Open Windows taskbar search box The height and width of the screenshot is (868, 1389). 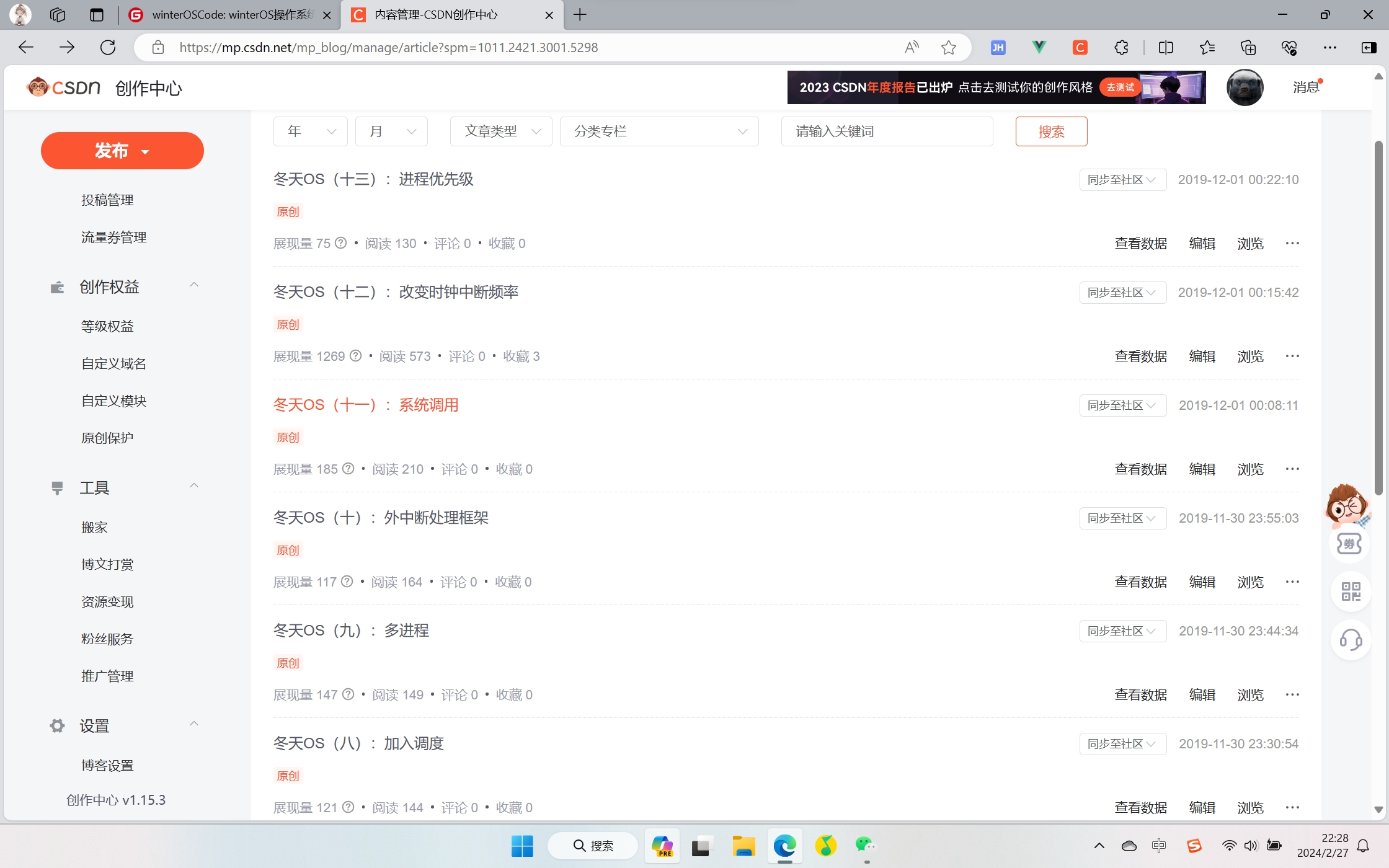[x=593, y=846]
